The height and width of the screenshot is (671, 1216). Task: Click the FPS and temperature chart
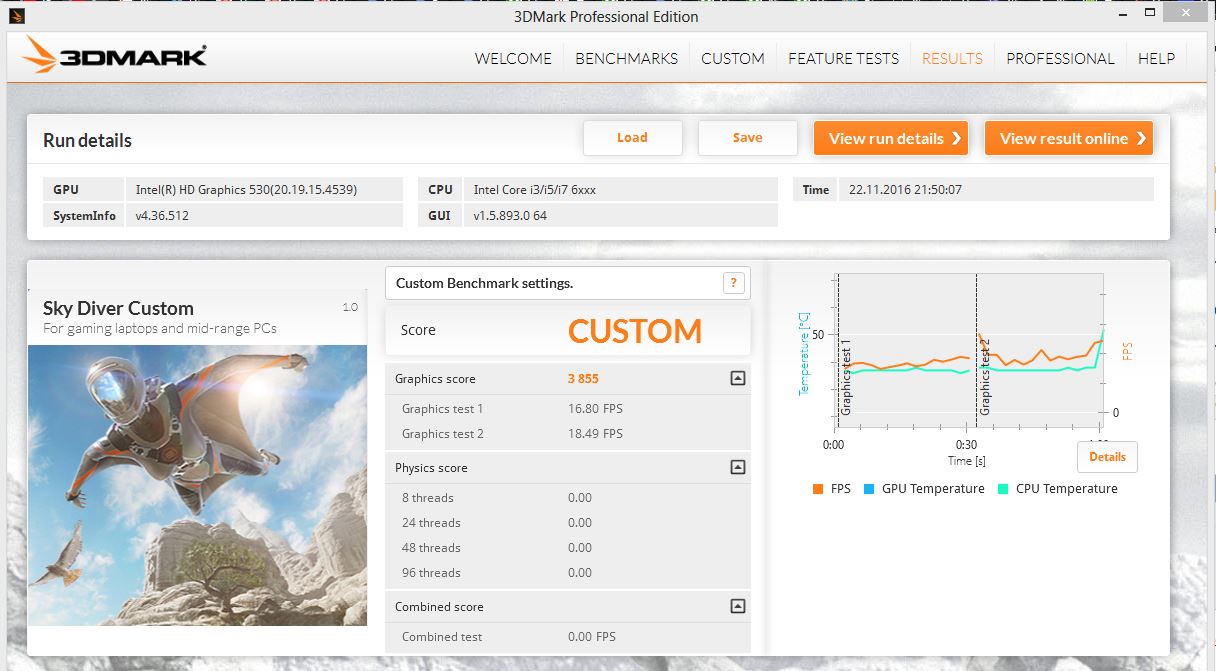coord(968,351)
